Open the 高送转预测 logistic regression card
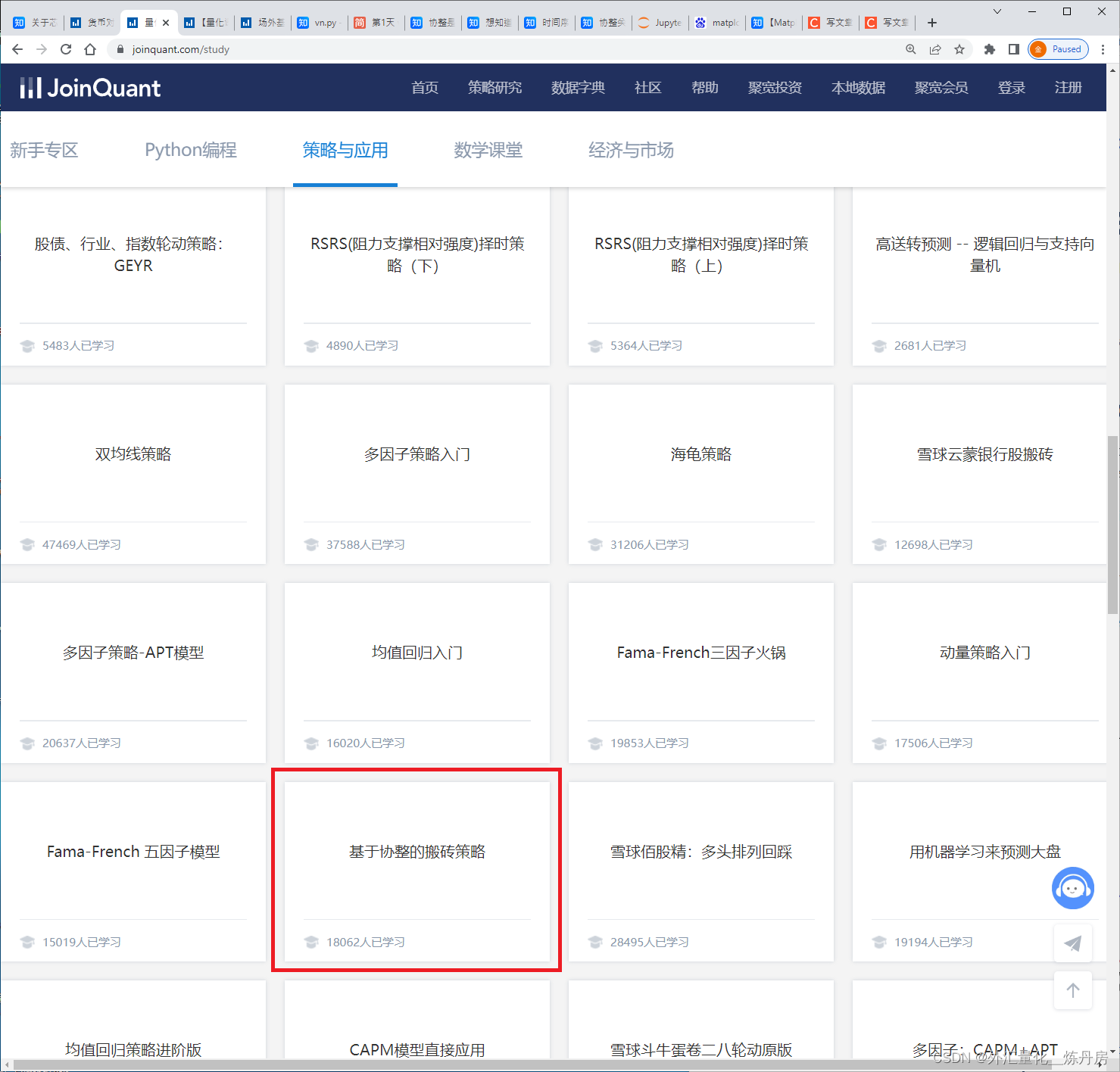Screen dimensions: 1120x1072 (980, 276)
